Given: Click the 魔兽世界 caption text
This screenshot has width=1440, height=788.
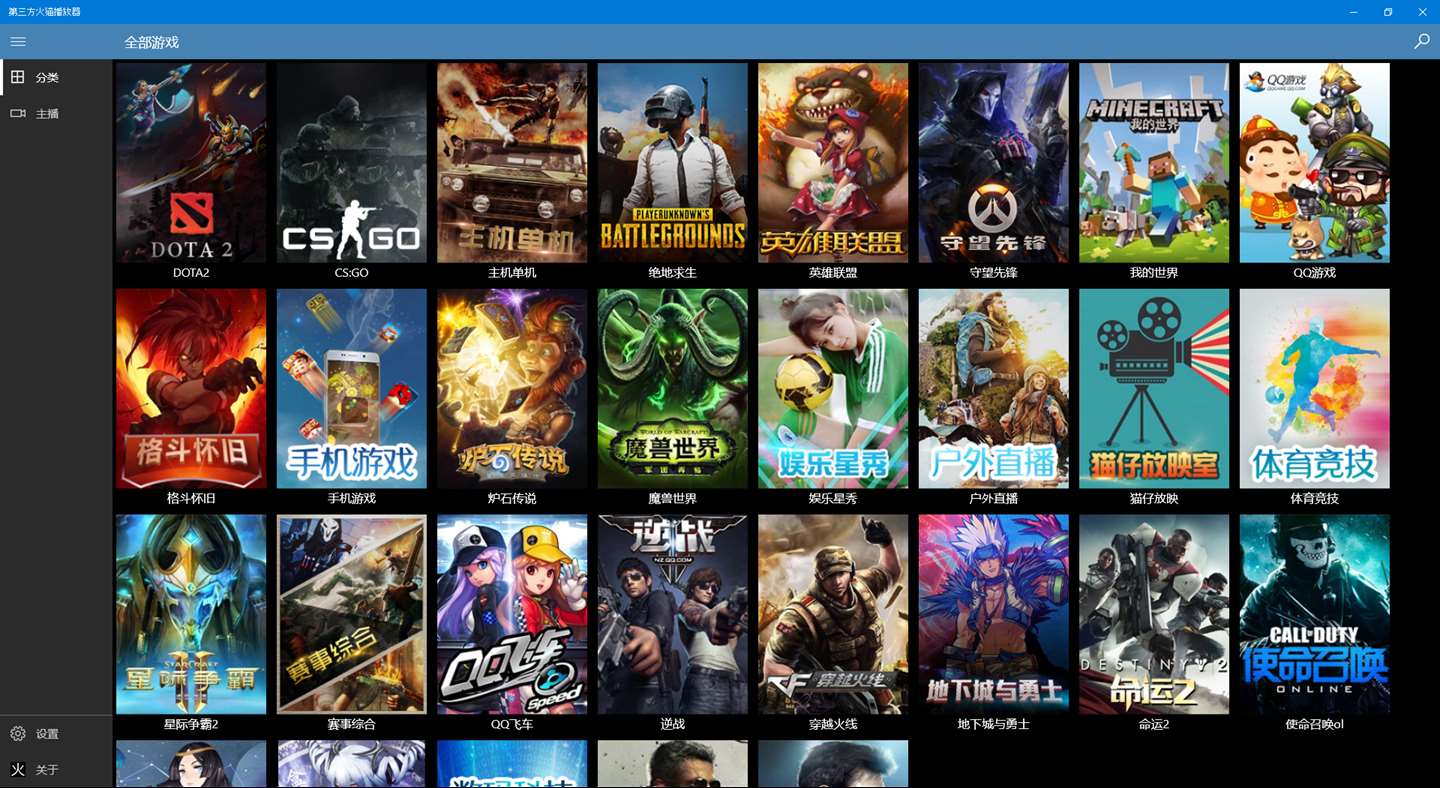Looking at the screenshot, I should pyautogui.click(x=673, y=499).
